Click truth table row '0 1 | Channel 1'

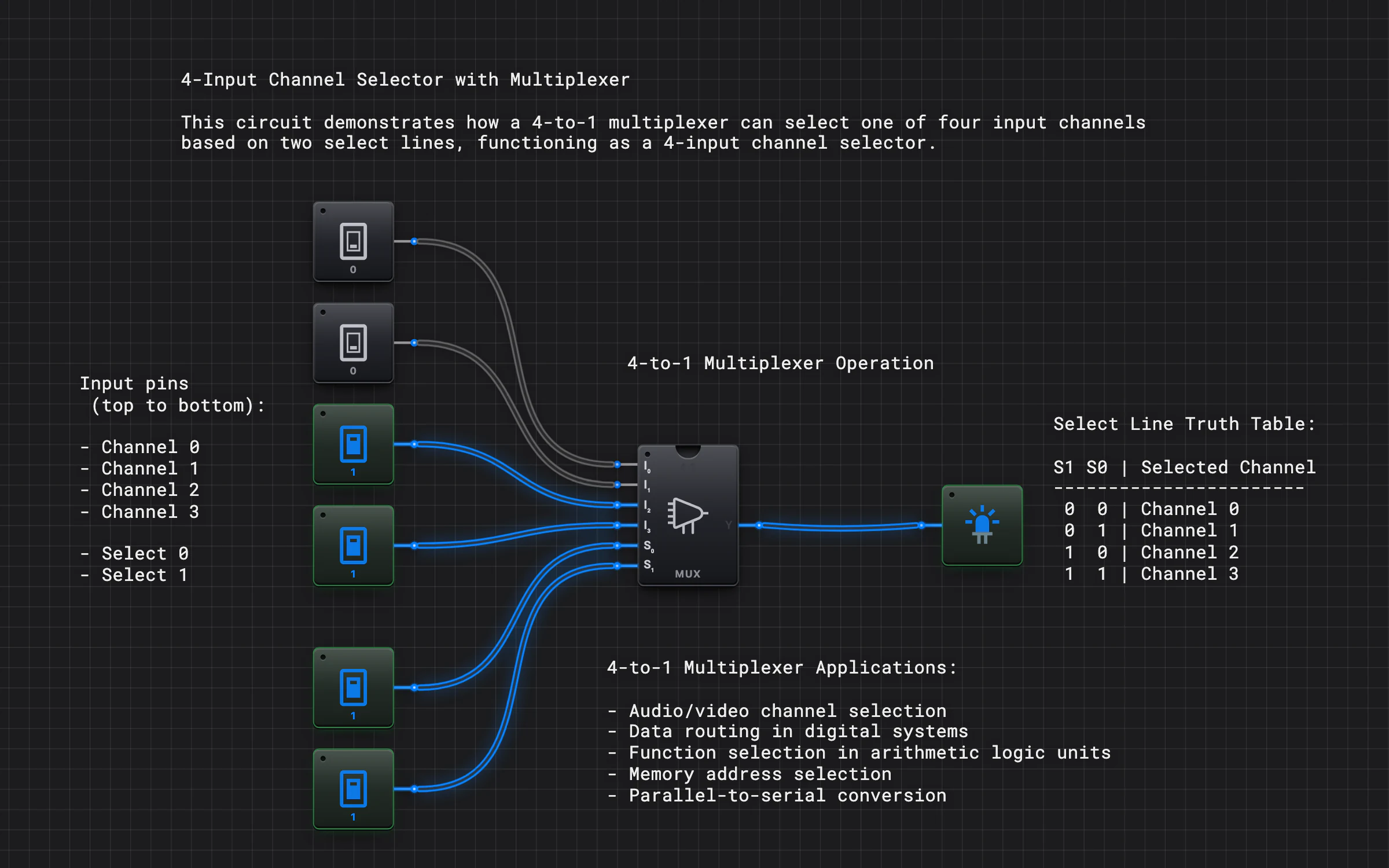pos(1152,530)
